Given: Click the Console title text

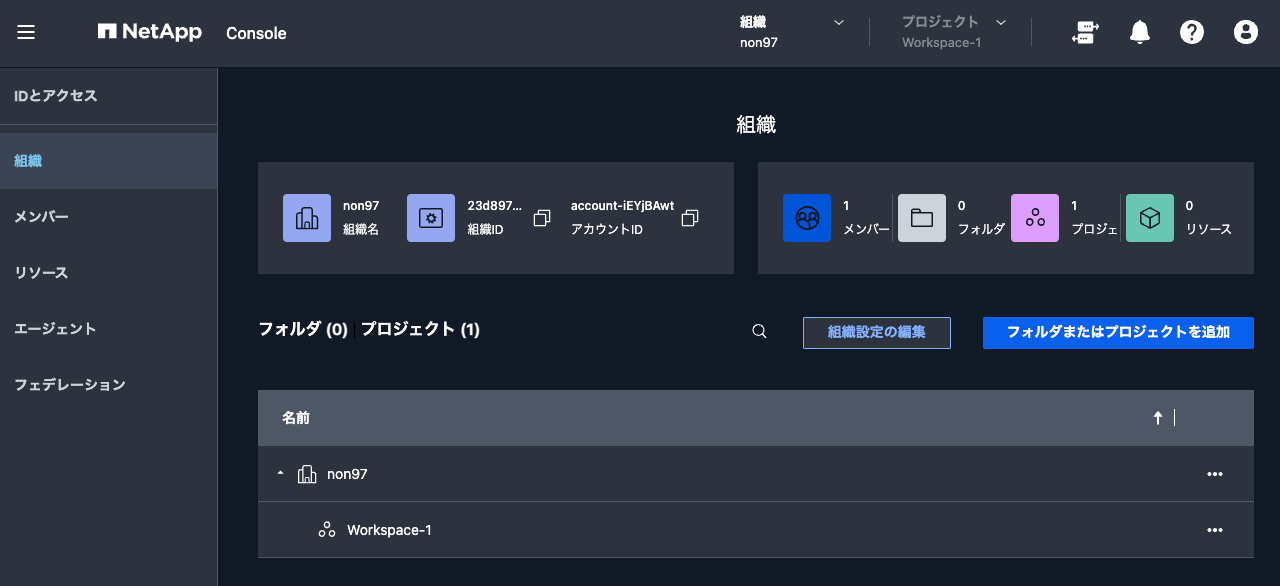Looking at the screenshot, I should (256, 33).
